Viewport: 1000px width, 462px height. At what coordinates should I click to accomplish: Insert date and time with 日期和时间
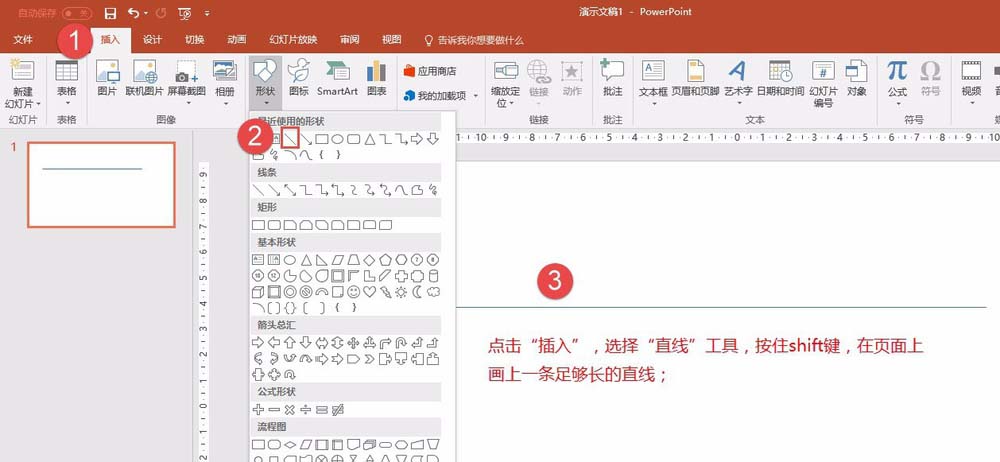(780, 77)
